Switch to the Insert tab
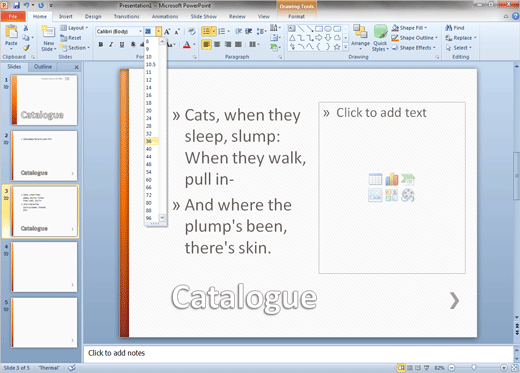The width and height of the screenshot is (520, 373). 66,16
